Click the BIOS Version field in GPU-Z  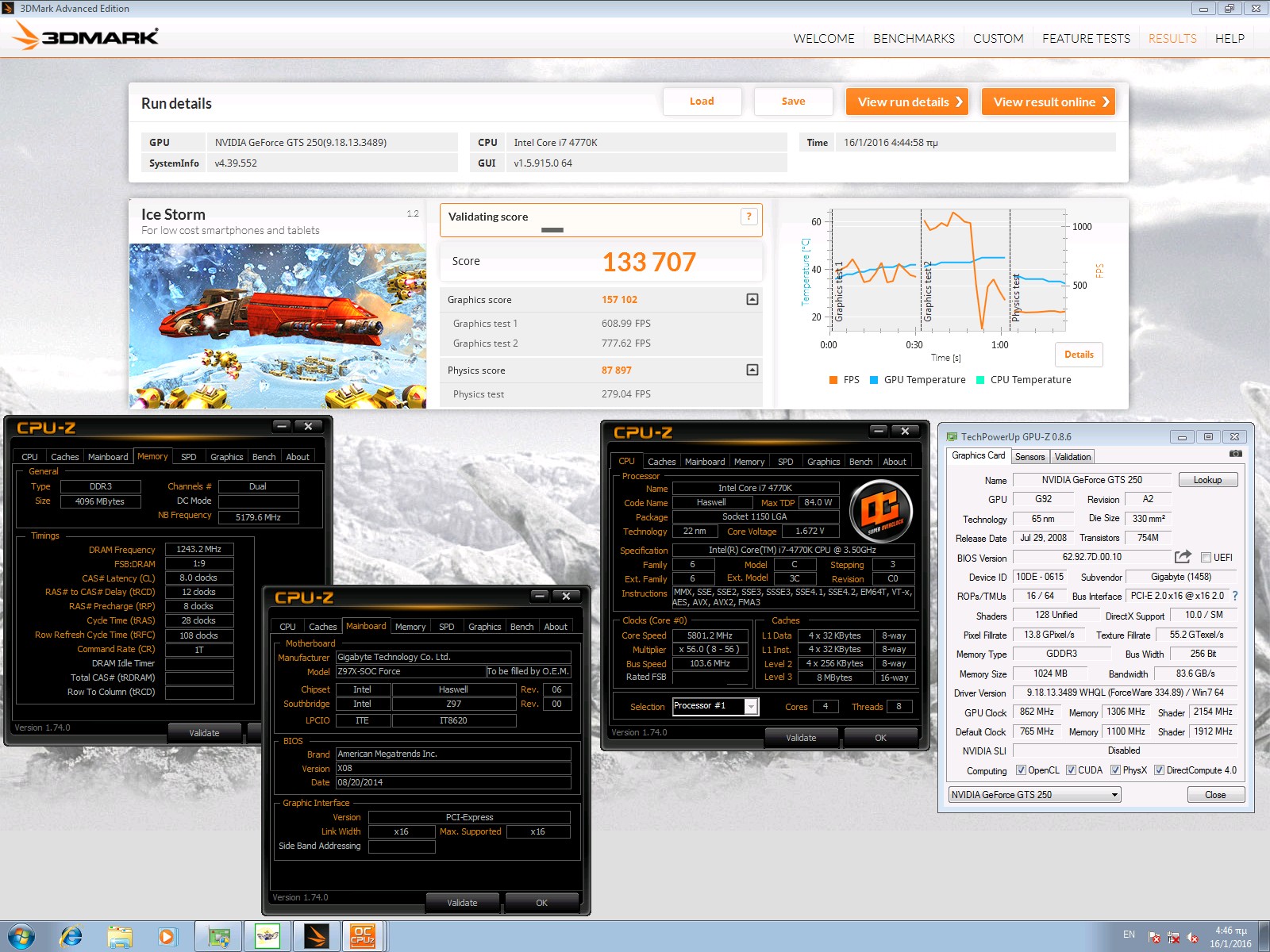tap(1092, 557)
